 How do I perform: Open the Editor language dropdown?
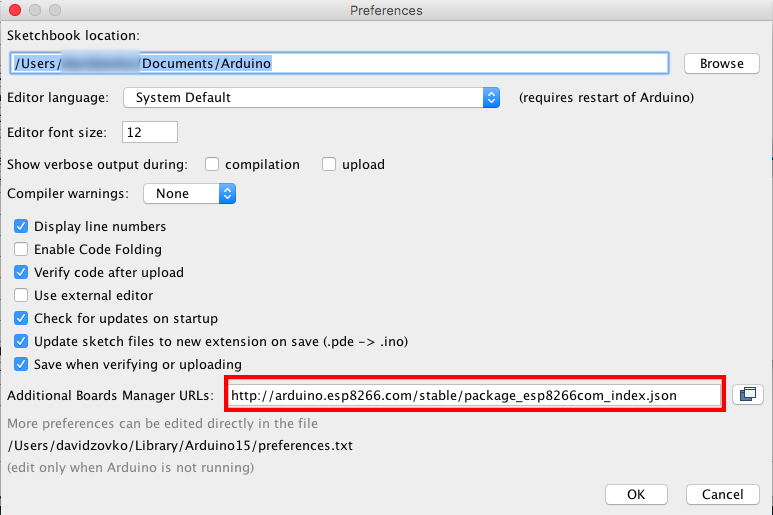coord(311,98)
